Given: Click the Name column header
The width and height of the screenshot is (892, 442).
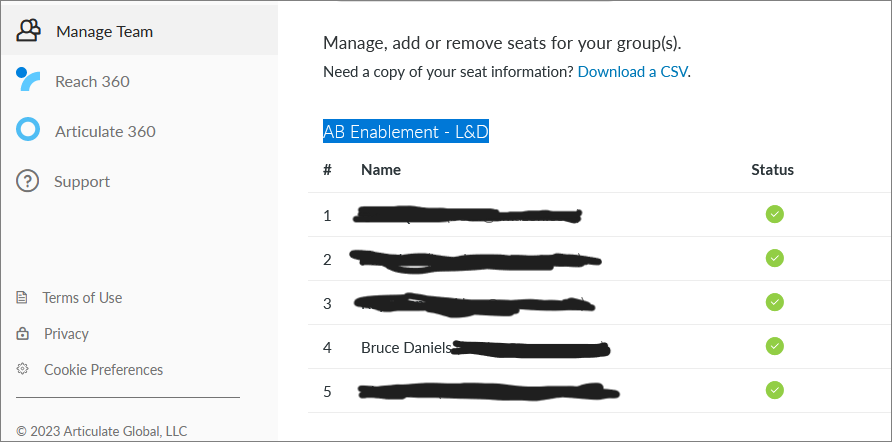Looking at the screenshot, I should click(x=381, y=170).
